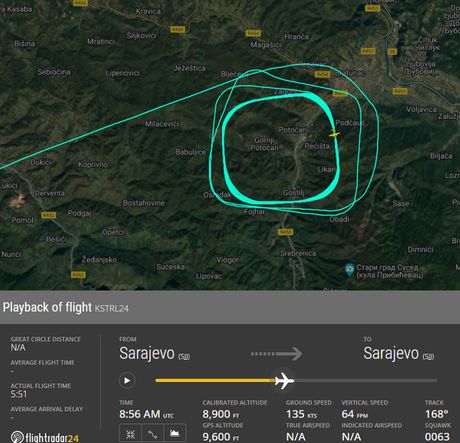Click the Flightradar24 logo

[45, 437]
